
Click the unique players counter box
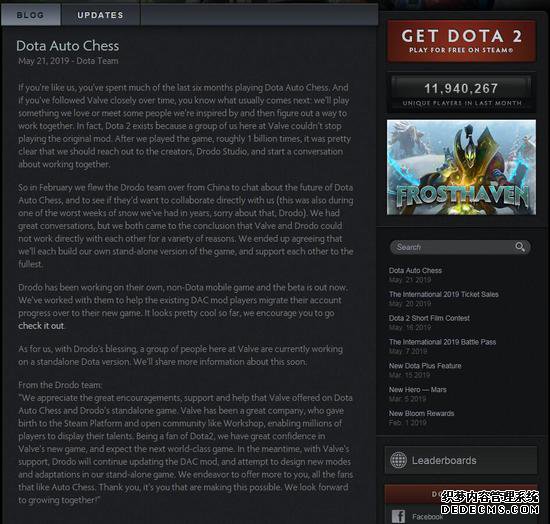click(x=461, y=93)
